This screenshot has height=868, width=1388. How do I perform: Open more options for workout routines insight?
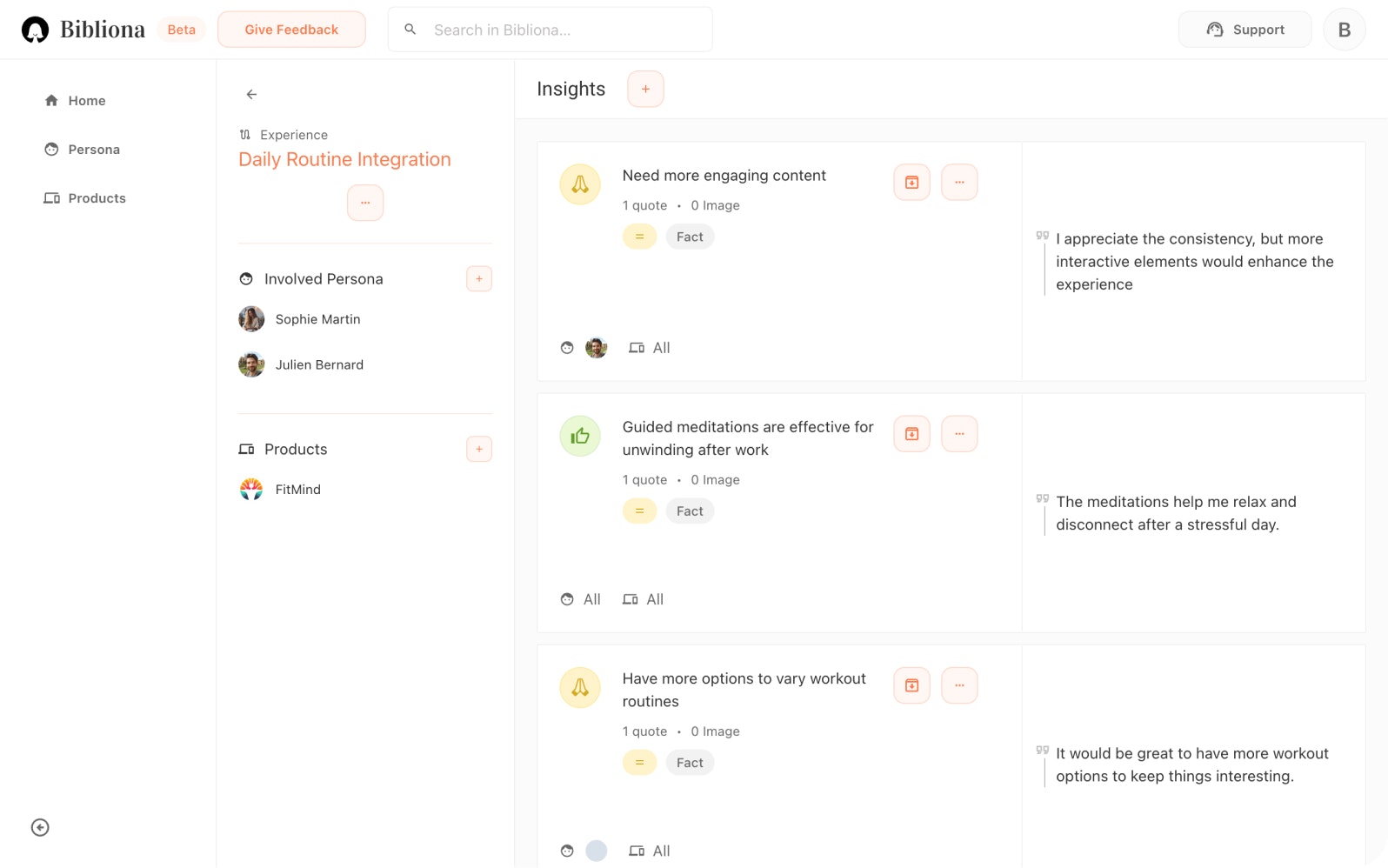click(959, 685)
